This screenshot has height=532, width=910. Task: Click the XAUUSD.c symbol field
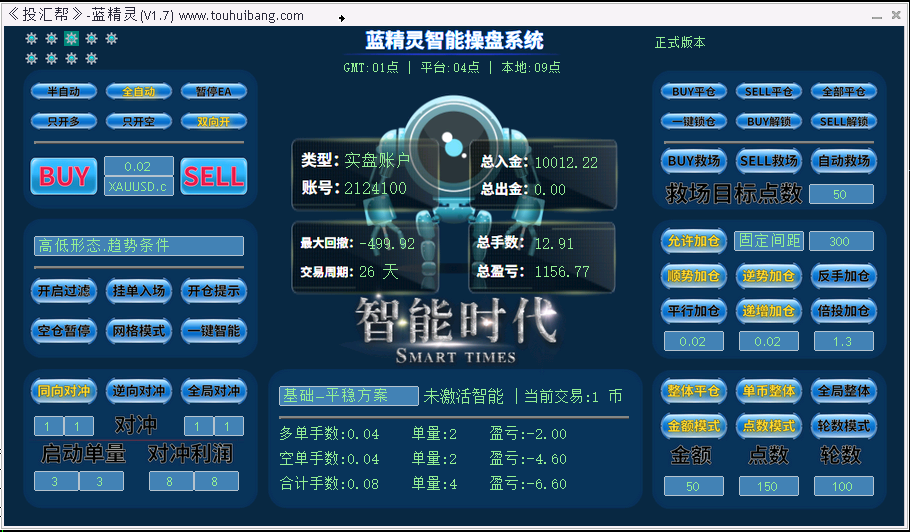pyautogui.click(x=139, y=187)
